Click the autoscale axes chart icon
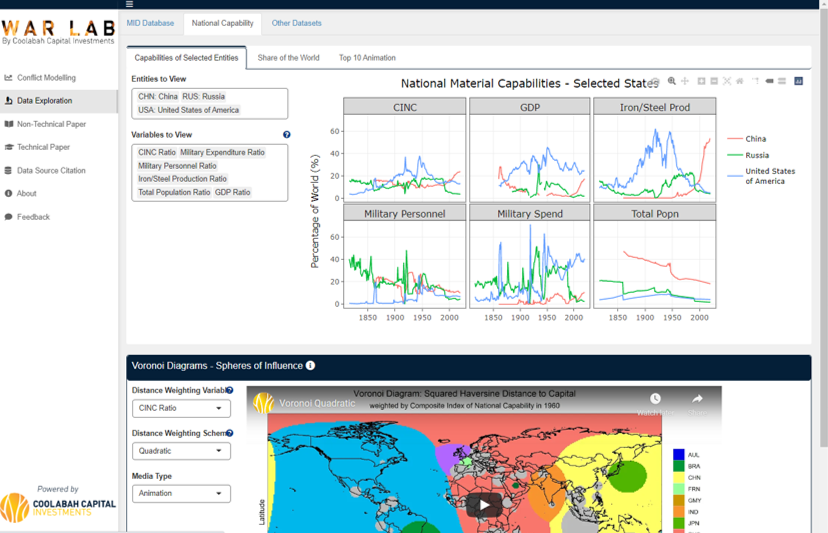Screen dimensions: 828x533 click(727, 81)
